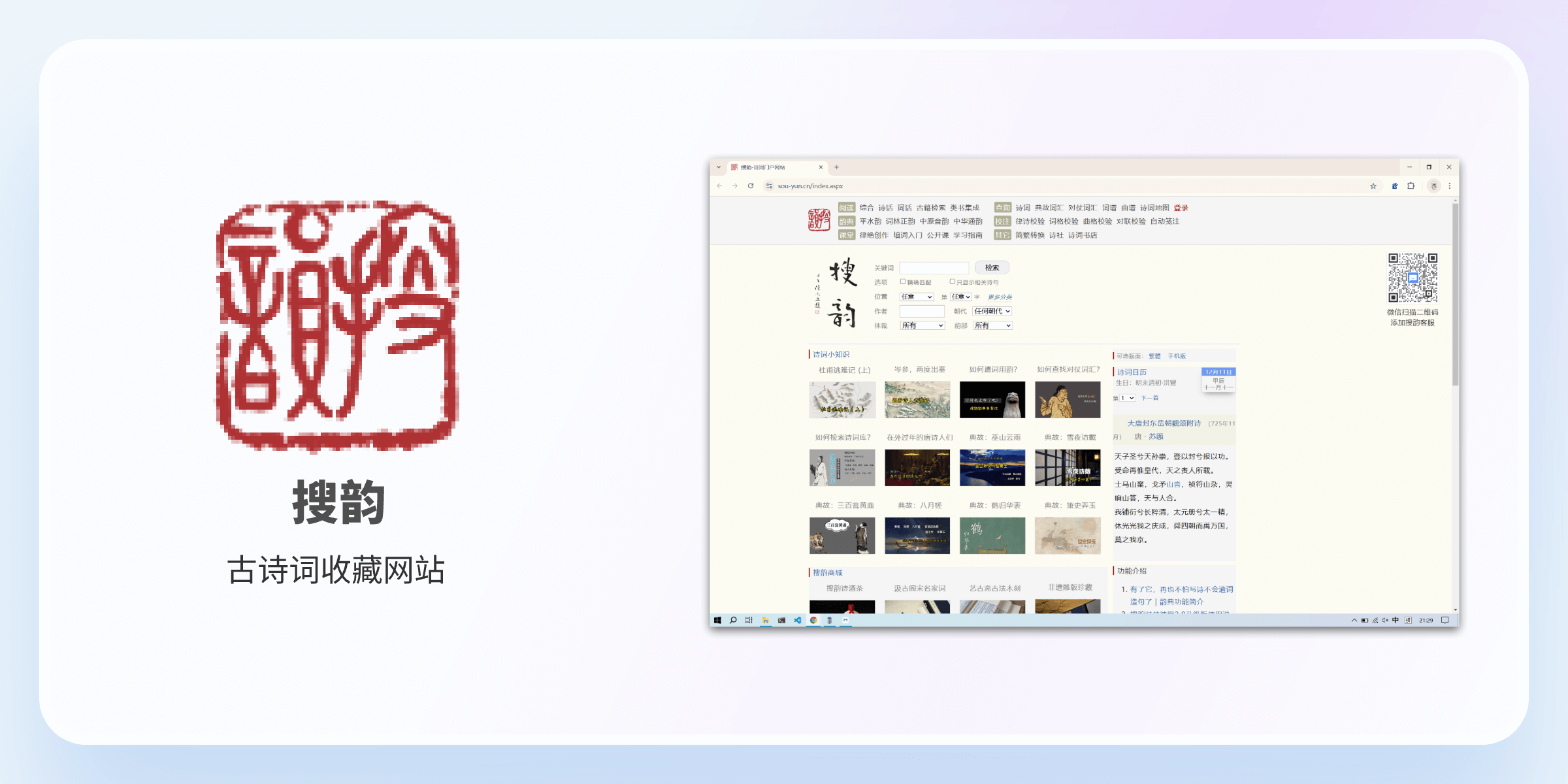Bookmark this page with the star icon
Viewport: 1568px width, 784px height.
click(1373, 186)
